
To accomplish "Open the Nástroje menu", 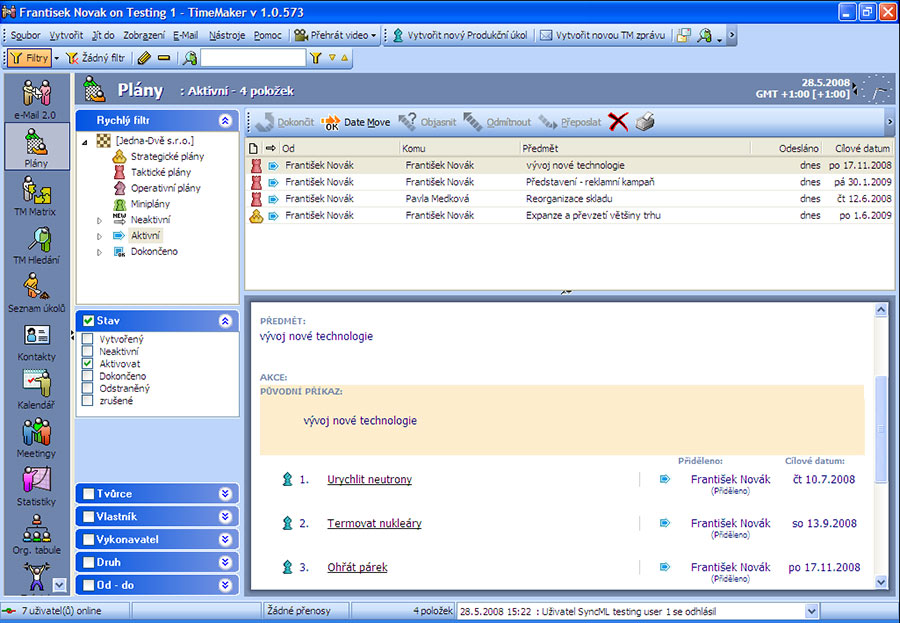I will click(227, 35).
